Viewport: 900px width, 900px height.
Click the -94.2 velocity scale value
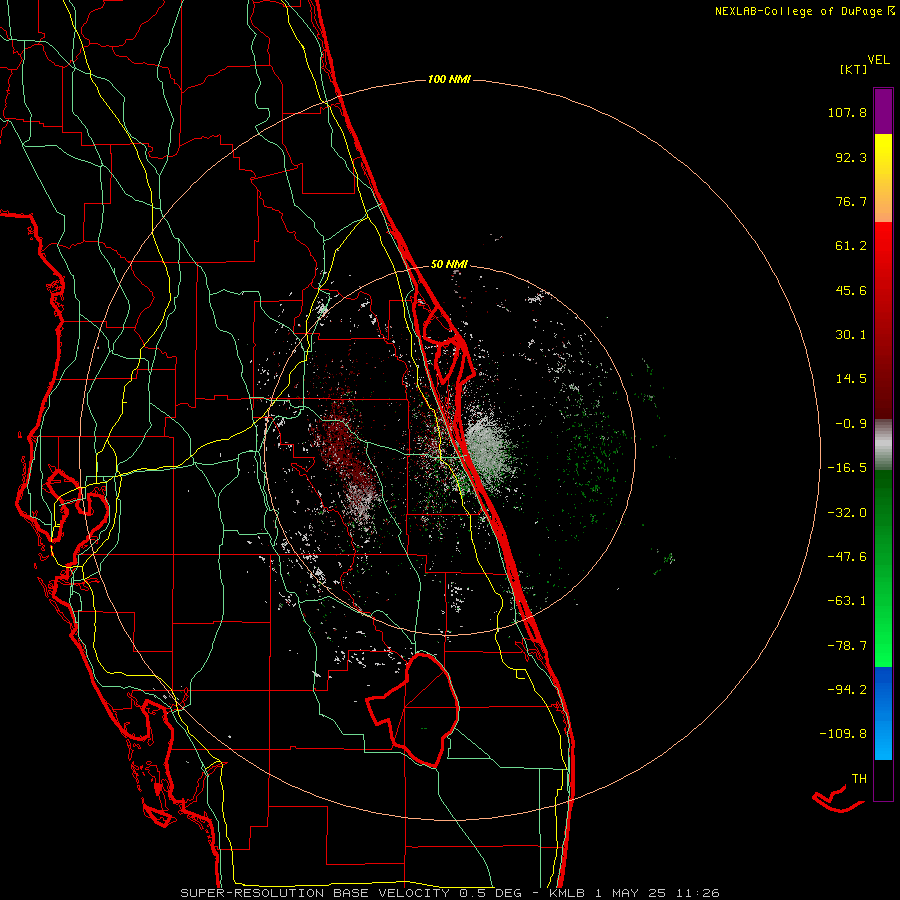(x=847, y=689)
